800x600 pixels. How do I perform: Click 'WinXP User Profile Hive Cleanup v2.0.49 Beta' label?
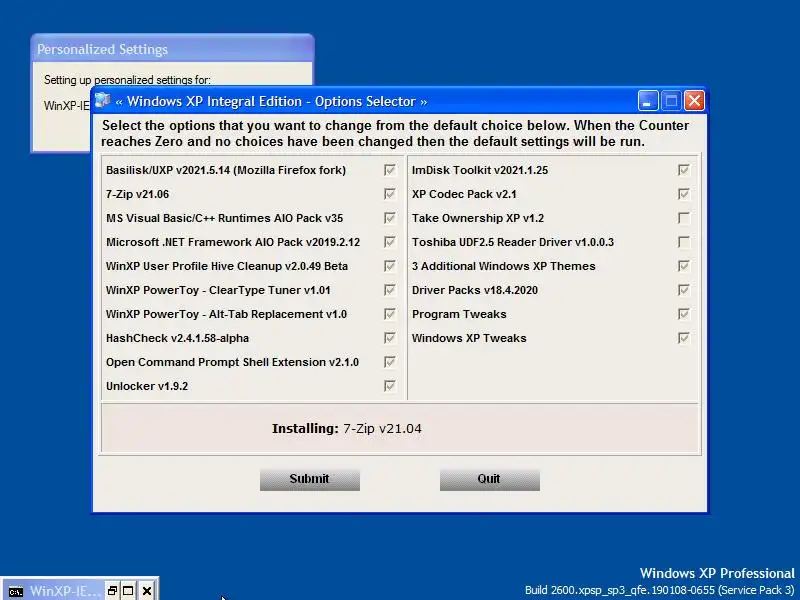coord(227,266)
